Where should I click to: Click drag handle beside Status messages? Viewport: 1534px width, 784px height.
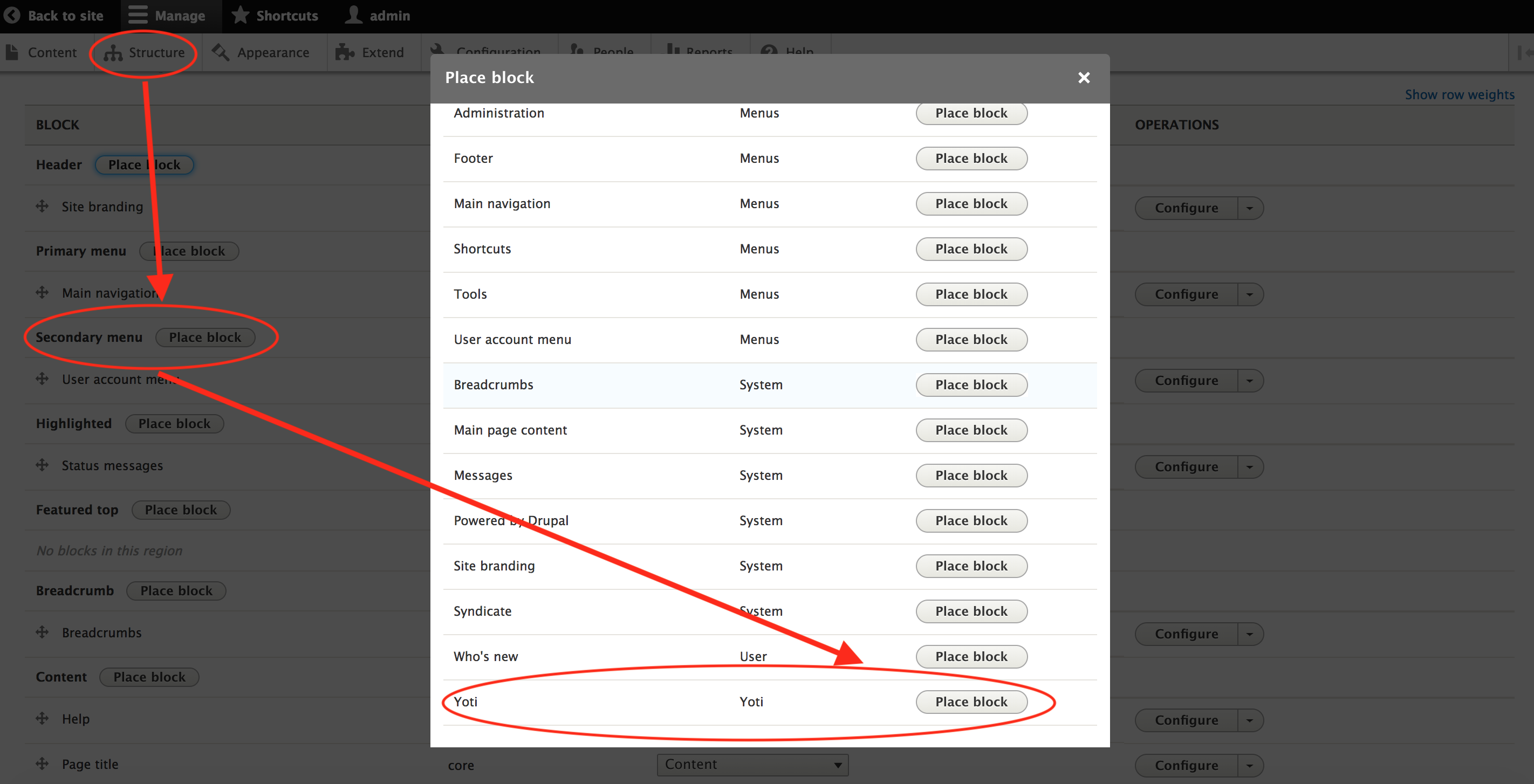click(42, 465)
